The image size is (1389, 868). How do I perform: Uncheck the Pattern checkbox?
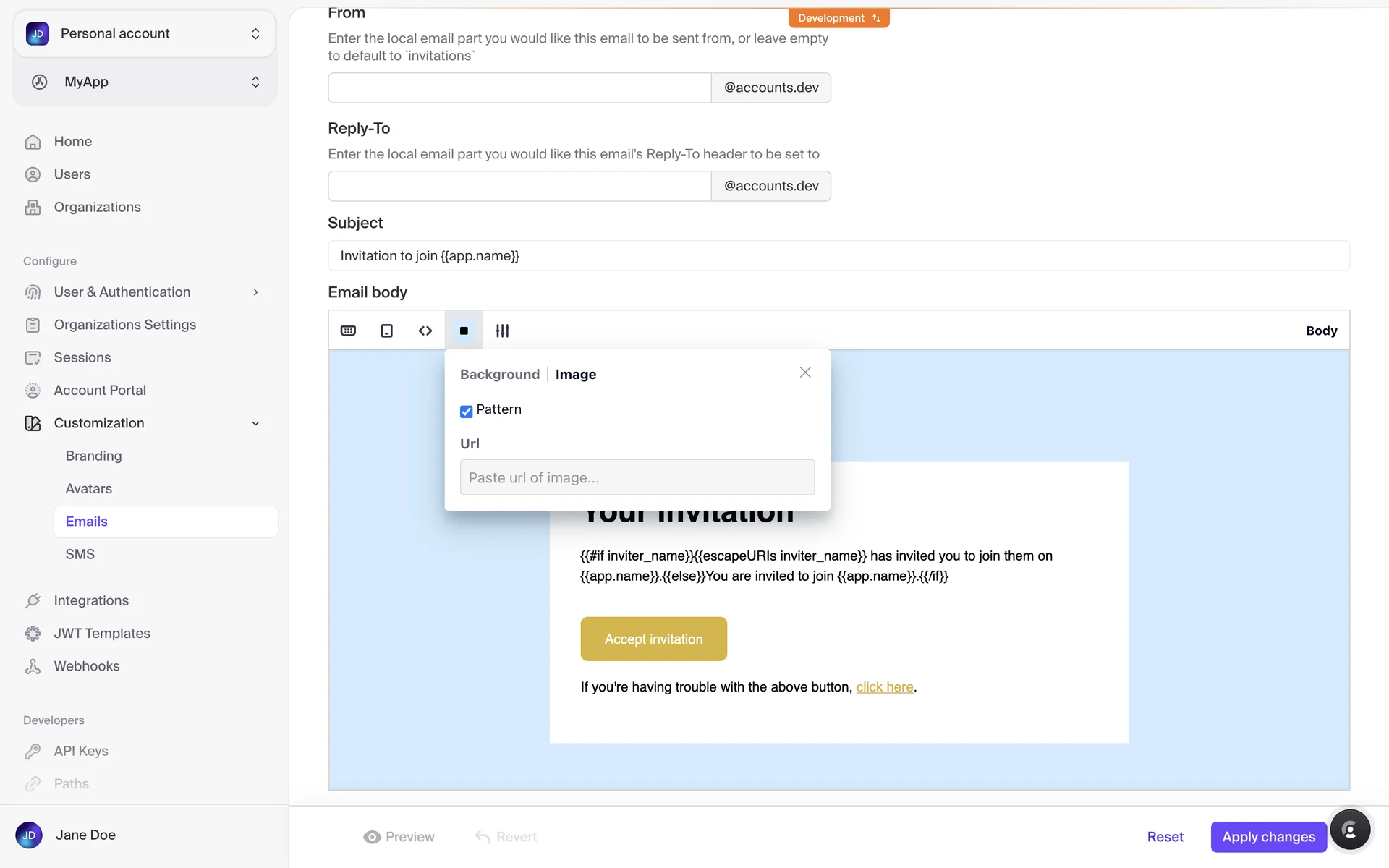[x=467, y=411]
